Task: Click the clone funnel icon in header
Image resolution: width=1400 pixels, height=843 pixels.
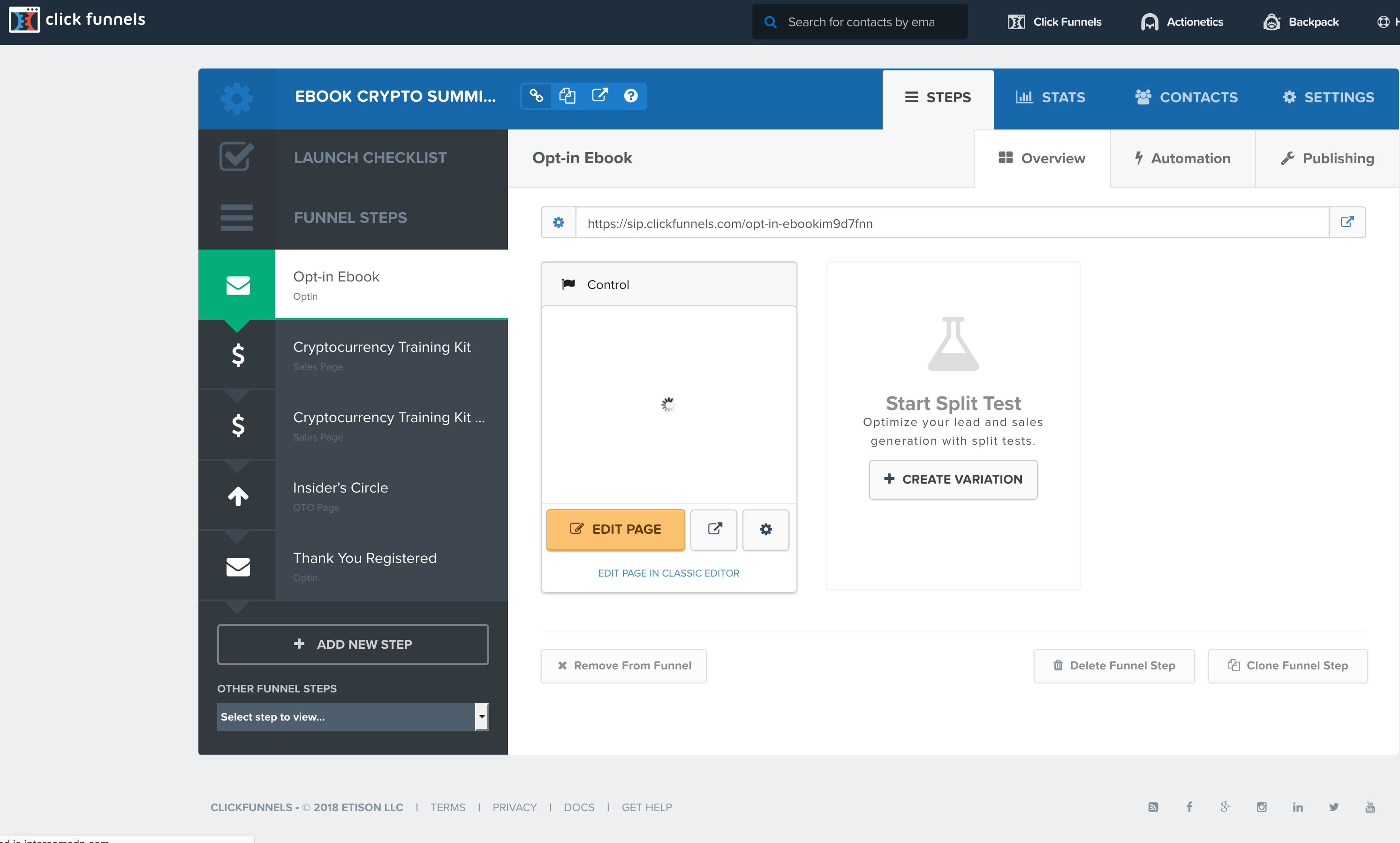Action: 568,96
